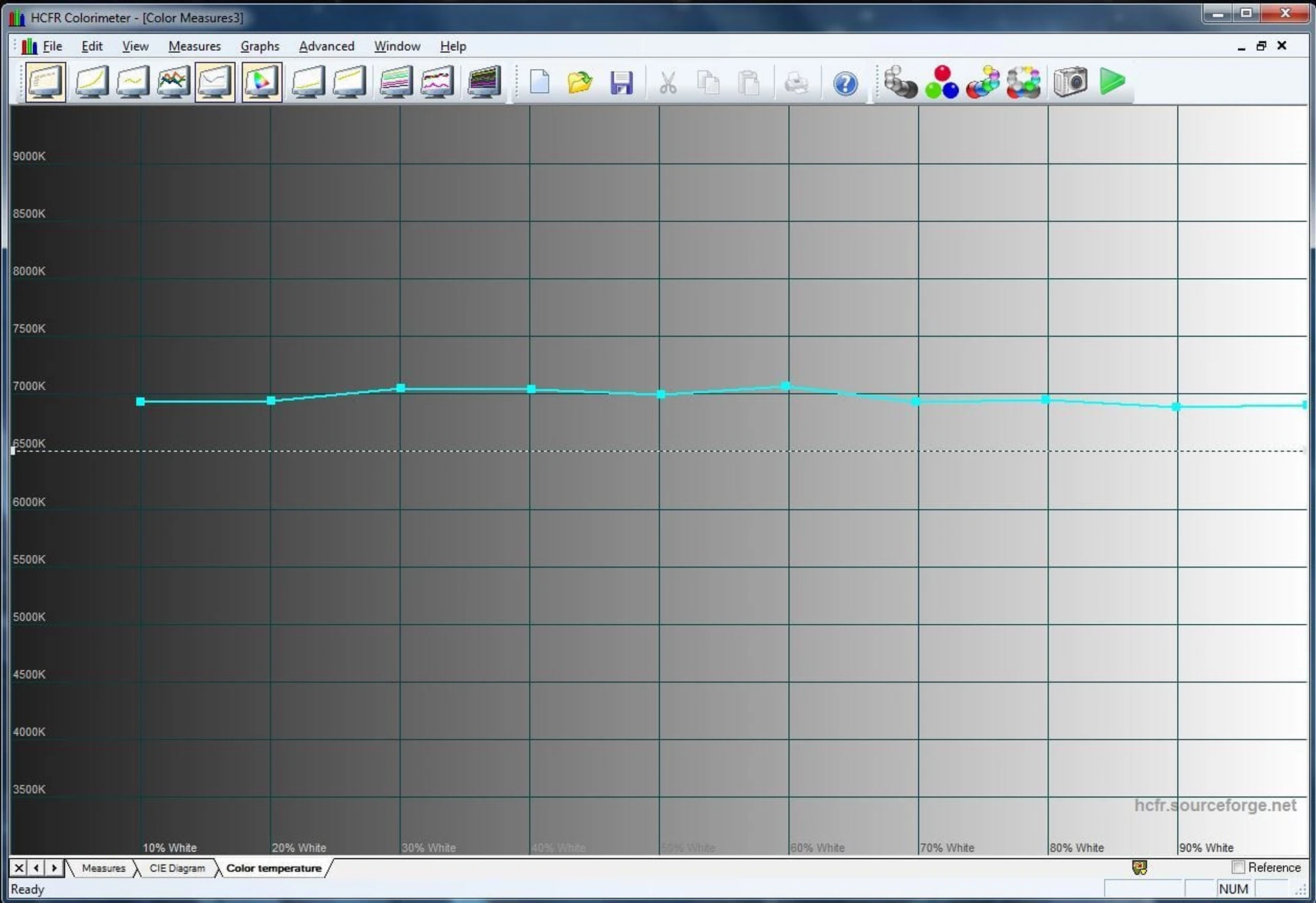The height and width of the screenshot is (903, 1316).
Task: Click the NUM status bar indicator
Action: [x=1233, y=889]
